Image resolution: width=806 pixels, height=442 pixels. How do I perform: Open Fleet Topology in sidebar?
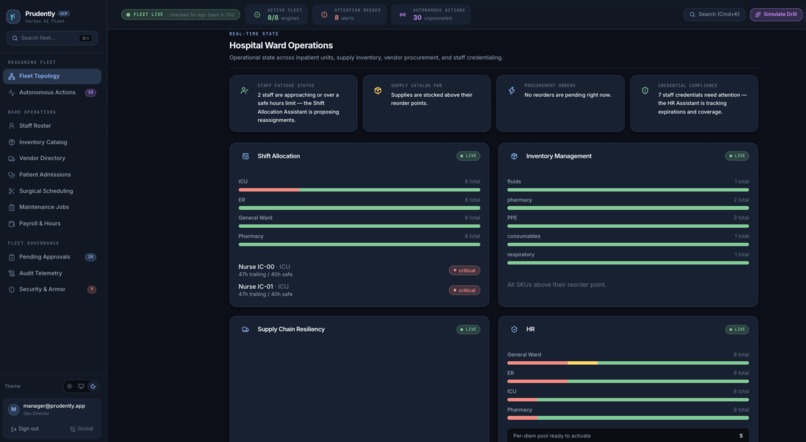point(52,76)
